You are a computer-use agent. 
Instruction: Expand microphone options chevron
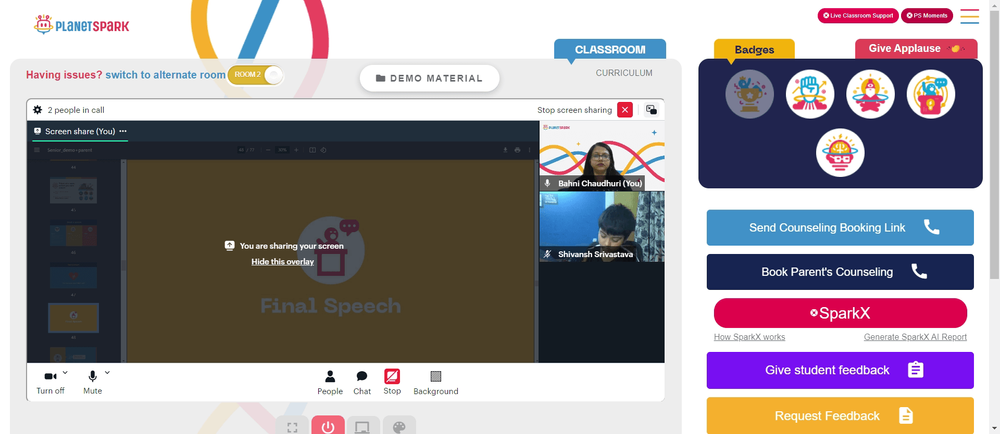point(107,373)
